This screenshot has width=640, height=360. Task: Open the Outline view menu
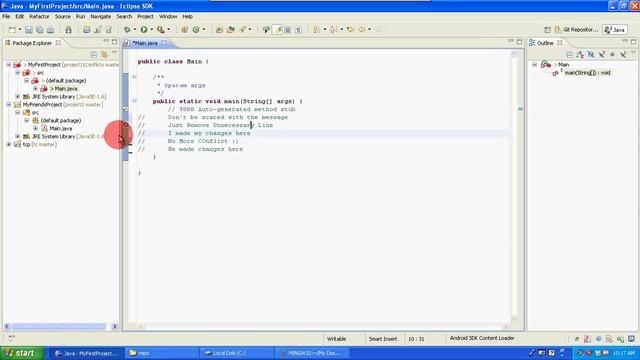(x=633, y=53)
